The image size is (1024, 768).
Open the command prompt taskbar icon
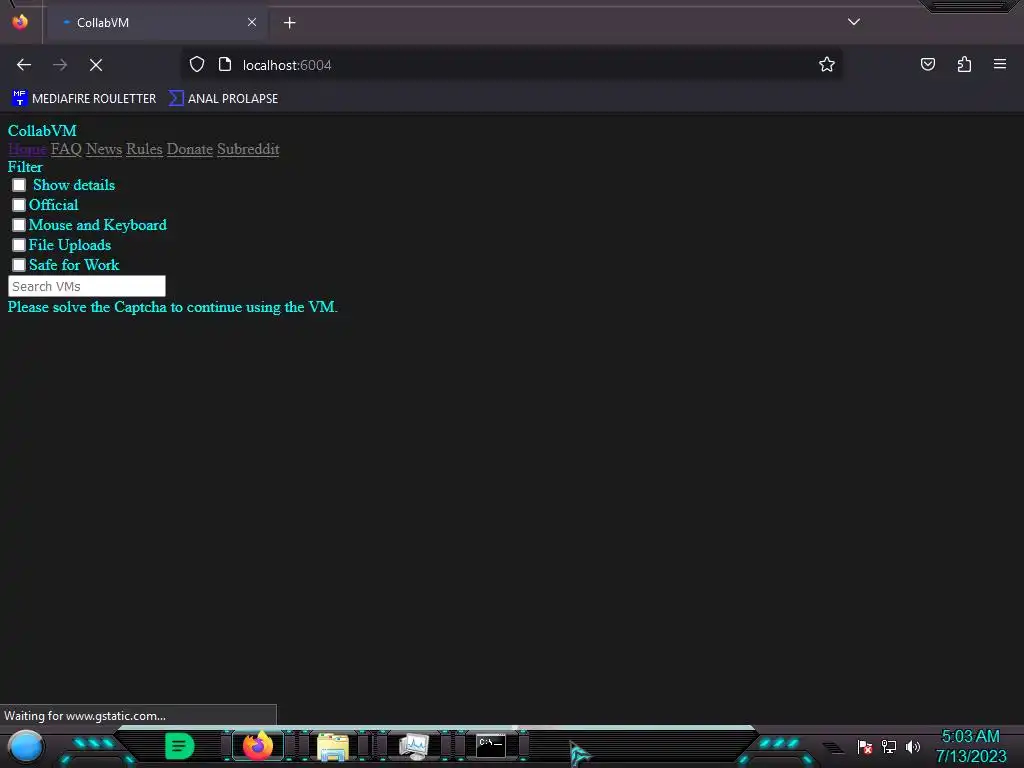pyautogui.click(x=490, y=745)
